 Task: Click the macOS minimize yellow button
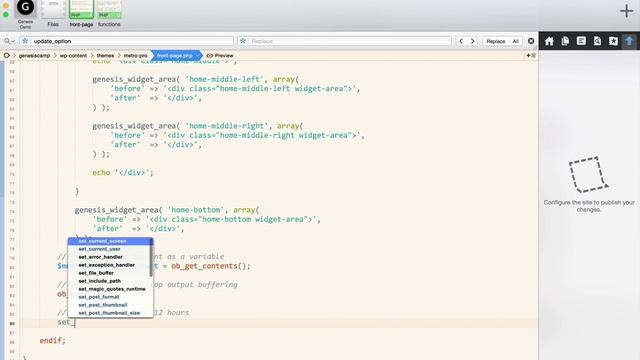tap(6, 6)
